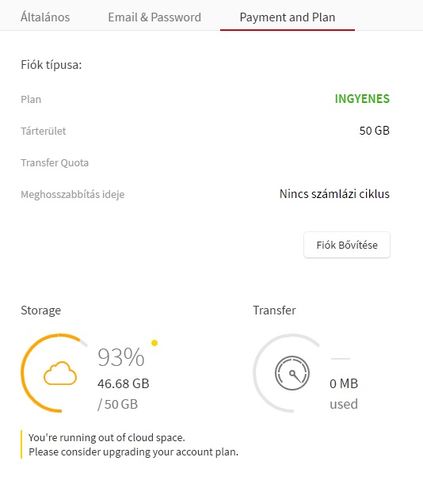Click the orange cloud storage icon
Viewport: 423px width, 480px height.
[x=60, y=373]
